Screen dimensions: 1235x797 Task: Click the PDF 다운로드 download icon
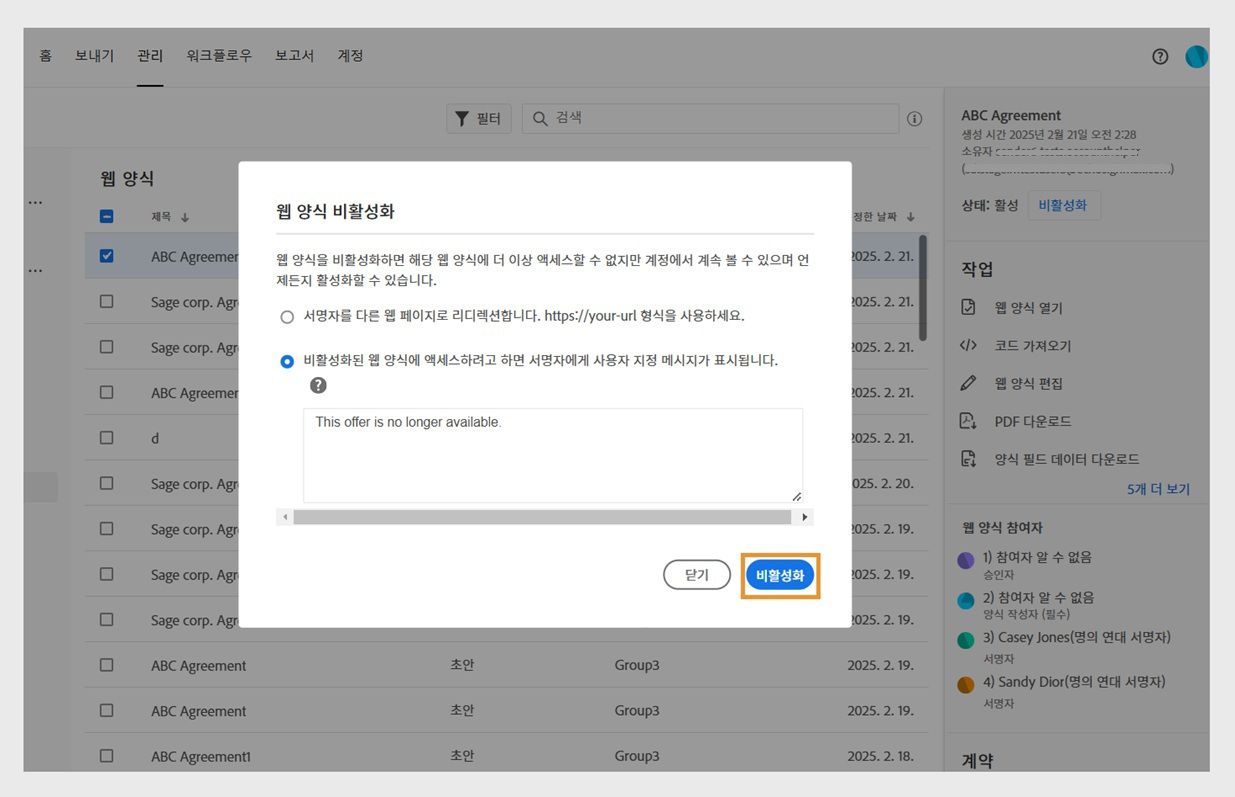[x=969, y=421]
